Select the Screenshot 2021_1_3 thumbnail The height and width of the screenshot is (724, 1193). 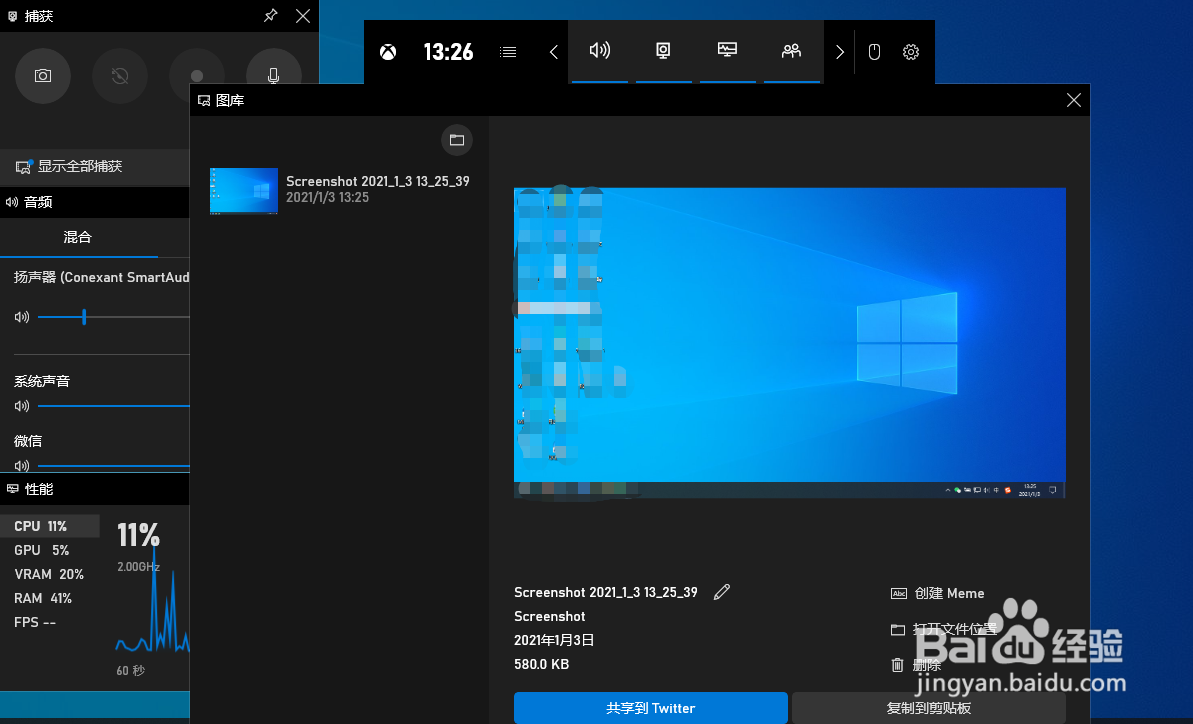243,190
